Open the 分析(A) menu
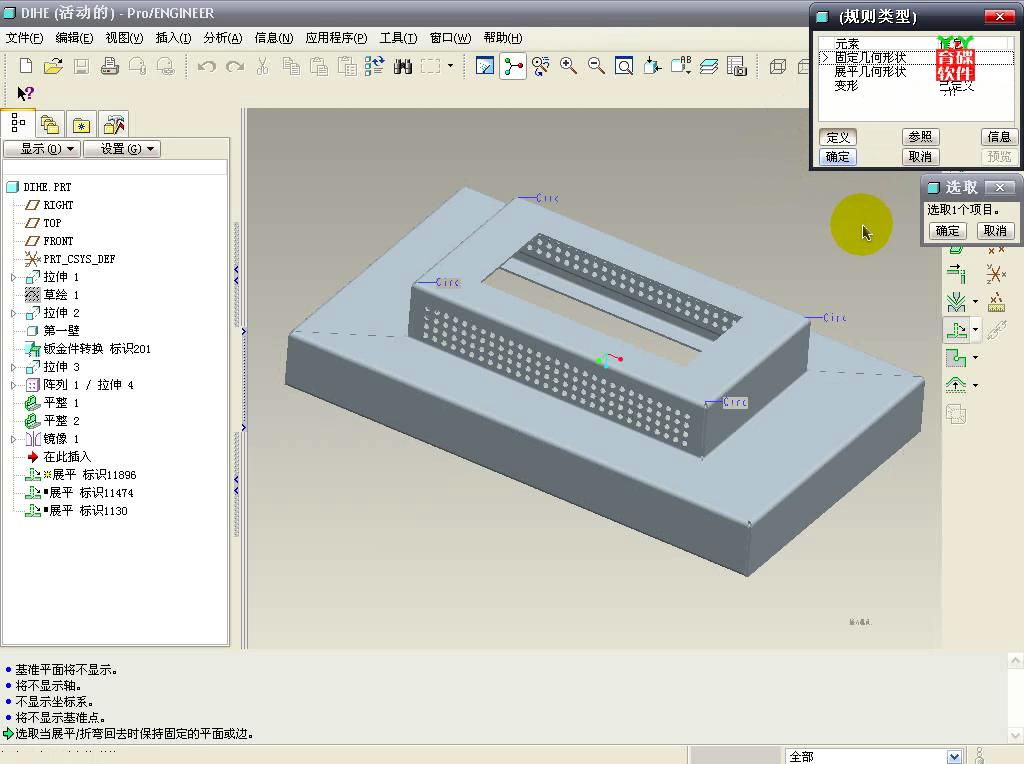This screenshot has width=1024, height=764. coord(223,38)
